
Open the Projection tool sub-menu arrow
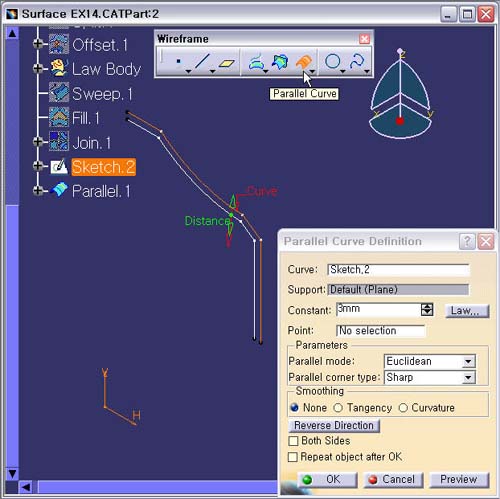click(265, 71)
